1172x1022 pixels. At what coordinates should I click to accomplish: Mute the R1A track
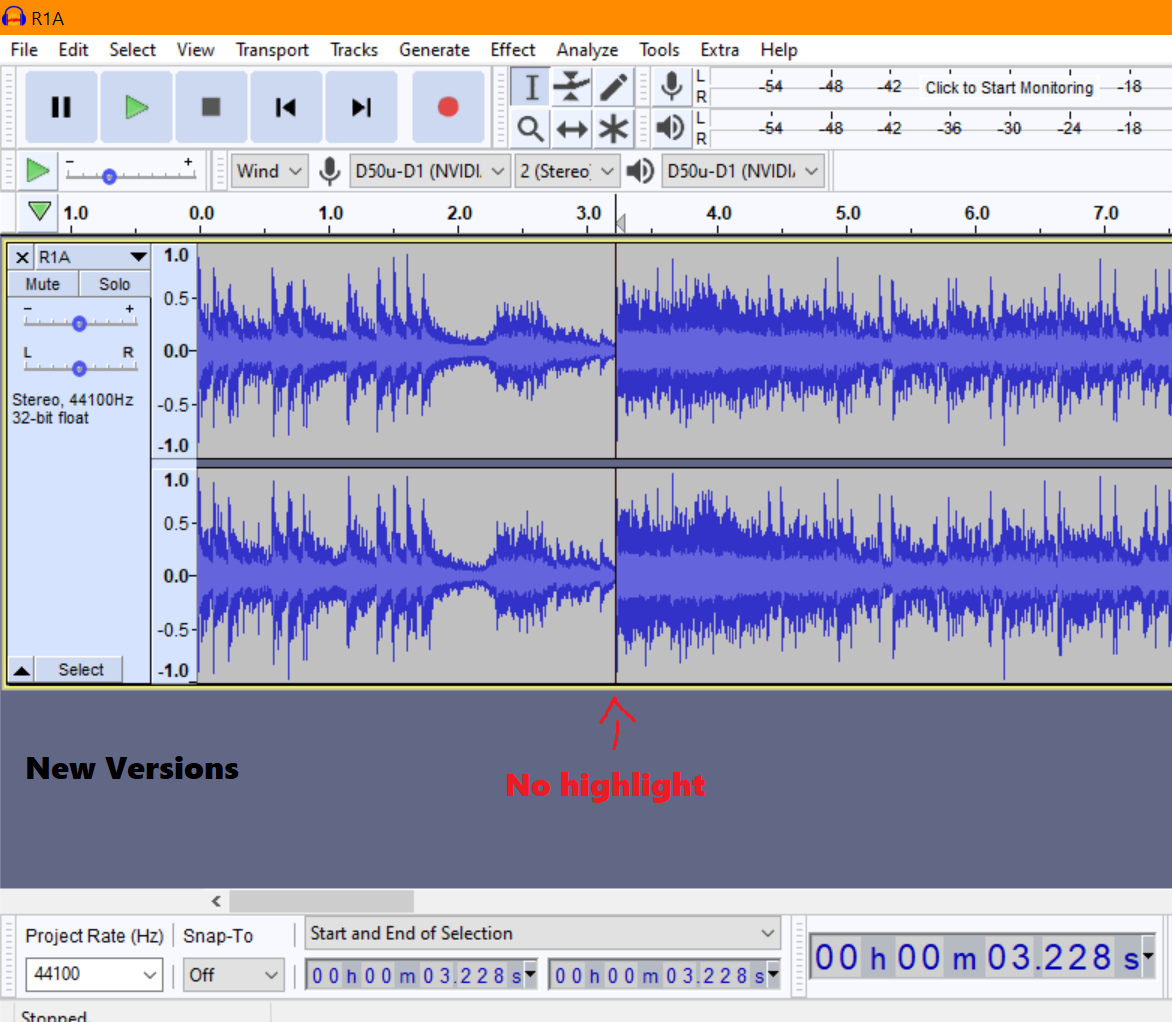click(x=42, y=284)
